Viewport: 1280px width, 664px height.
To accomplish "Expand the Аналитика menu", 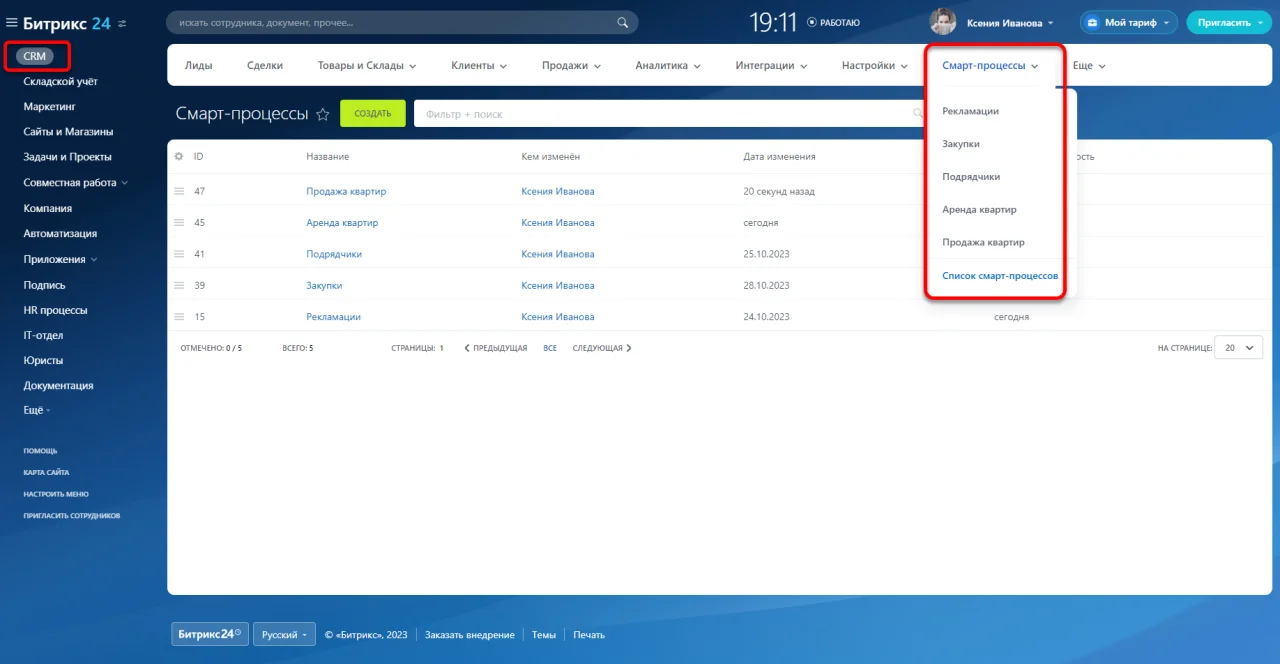I will tap(668, 65).
